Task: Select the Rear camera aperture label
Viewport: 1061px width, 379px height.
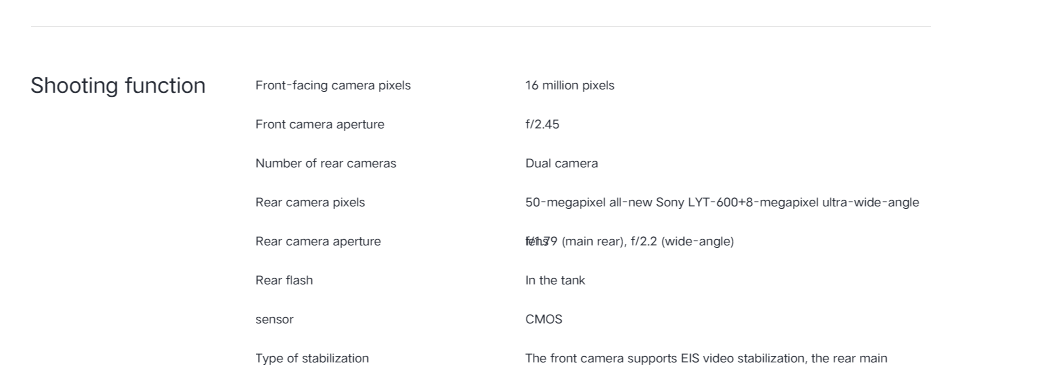Action: pyautogui.click(x=318, y=242)
